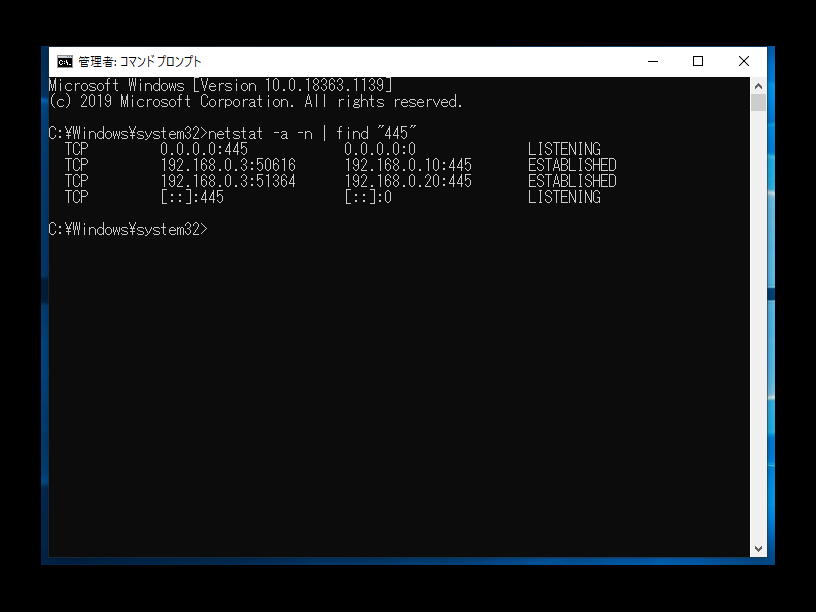Click ESTABLISHED state in 192.168.0.10 row
Screen dimensions: 816x612
(x=572, y=165)
